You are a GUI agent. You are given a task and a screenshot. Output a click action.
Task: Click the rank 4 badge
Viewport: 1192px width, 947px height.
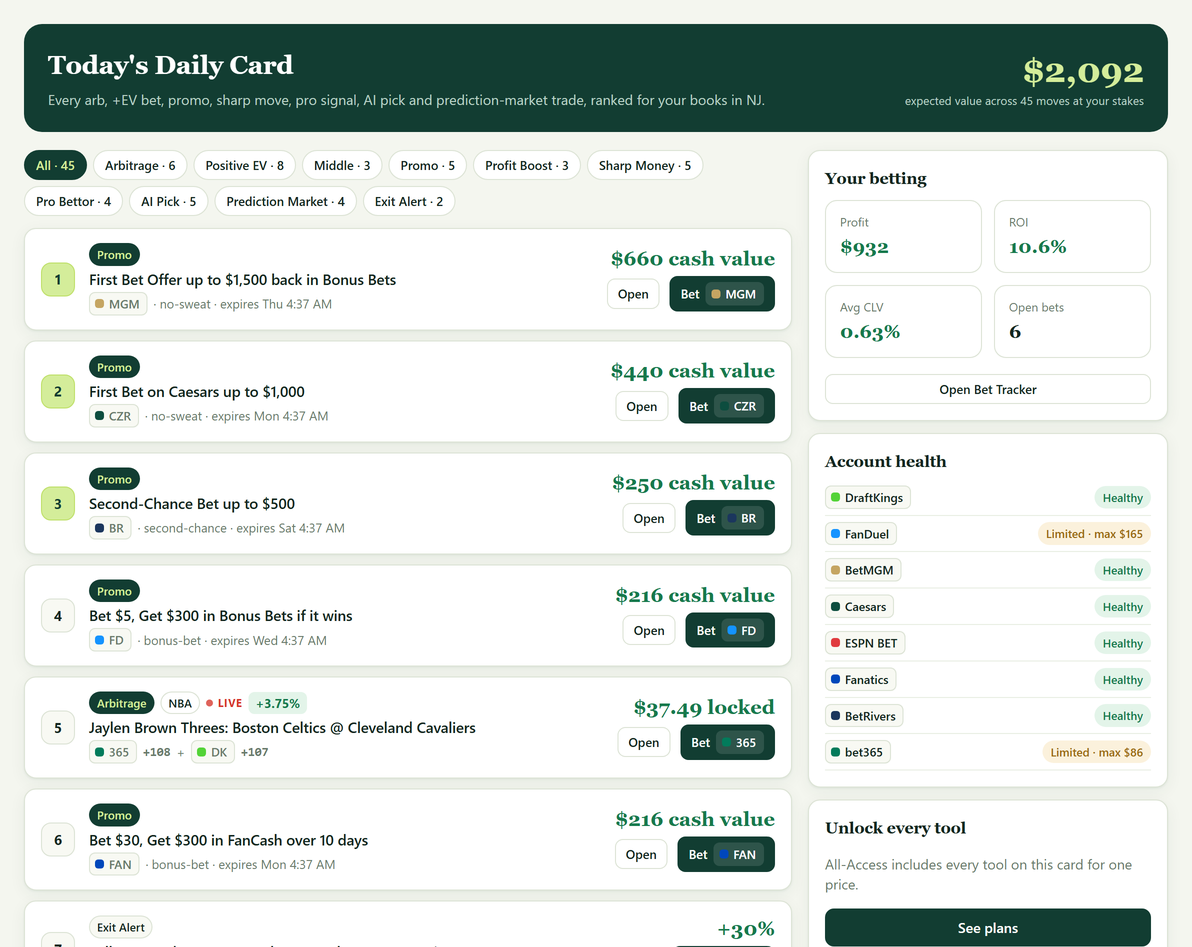[x=58, y=616]
